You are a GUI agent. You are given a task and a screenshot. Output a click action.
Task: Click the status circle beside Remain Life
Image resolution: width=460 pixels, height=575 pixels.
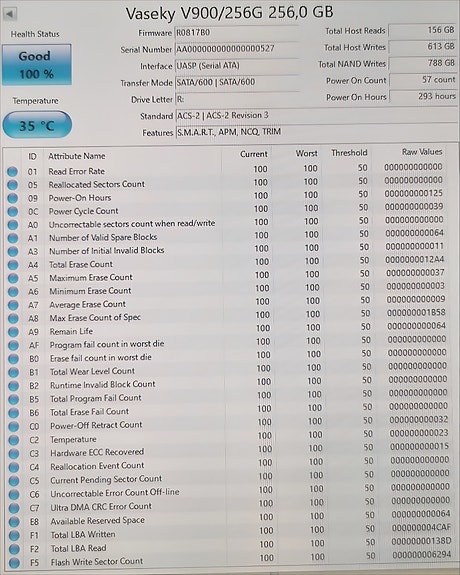(13, 332)
